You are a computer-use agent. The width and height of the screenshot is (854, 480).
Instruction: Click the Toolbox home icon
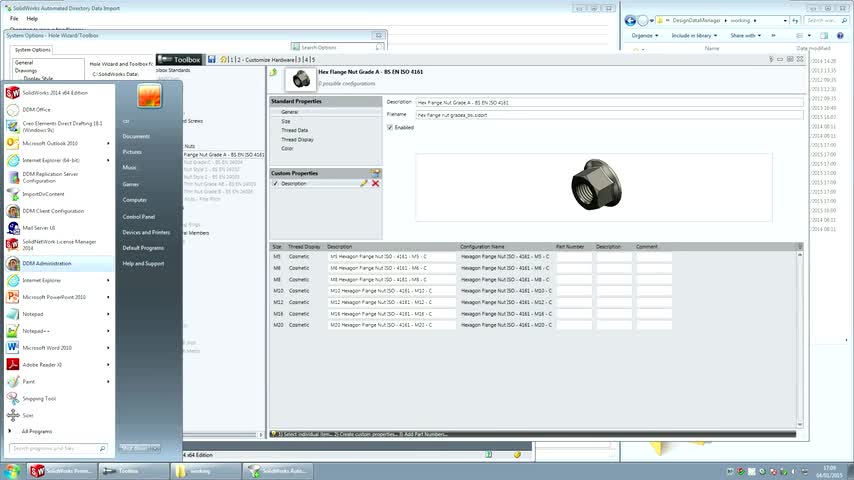click(x=223, y=59)
